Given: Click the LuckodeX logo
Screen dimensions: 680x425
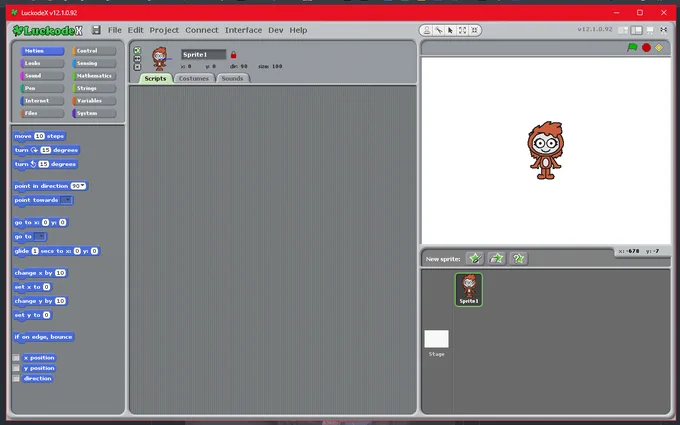Looking at the screenshot, I should pos(47,30).
